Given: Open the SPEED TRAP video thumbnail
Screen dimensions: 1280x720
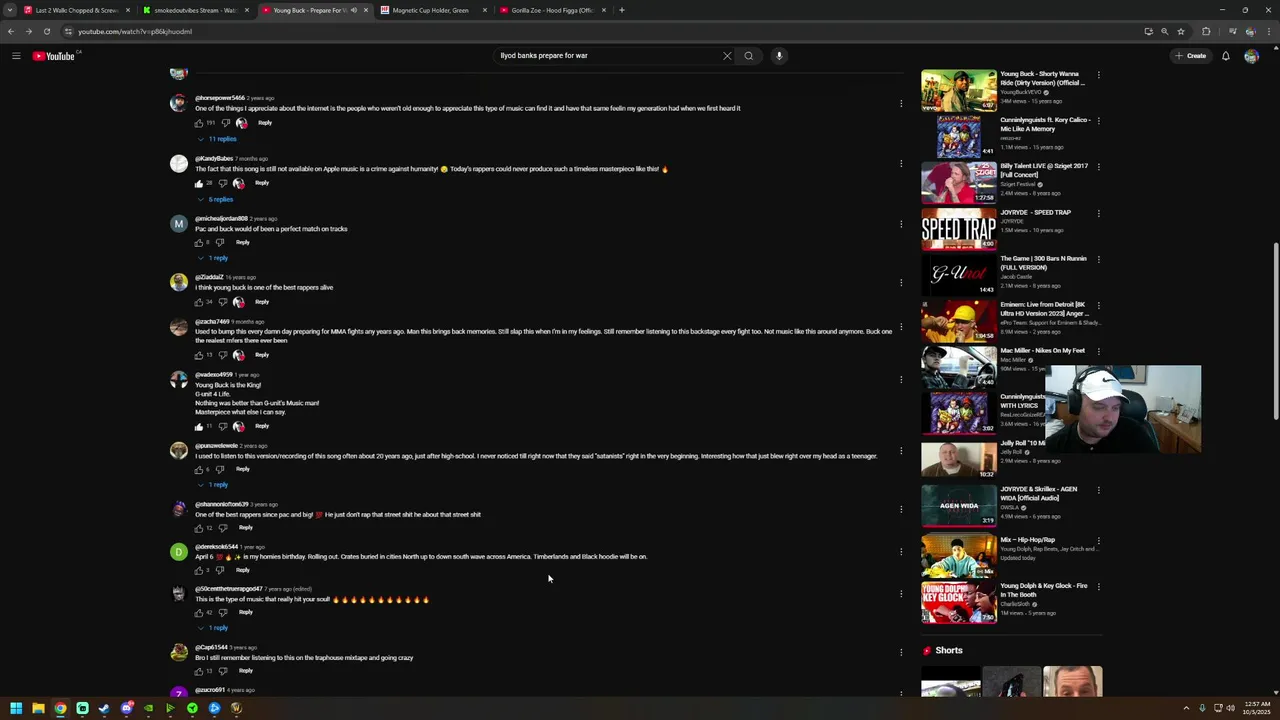Looking at the screenshot, I should tap(959, 229).
